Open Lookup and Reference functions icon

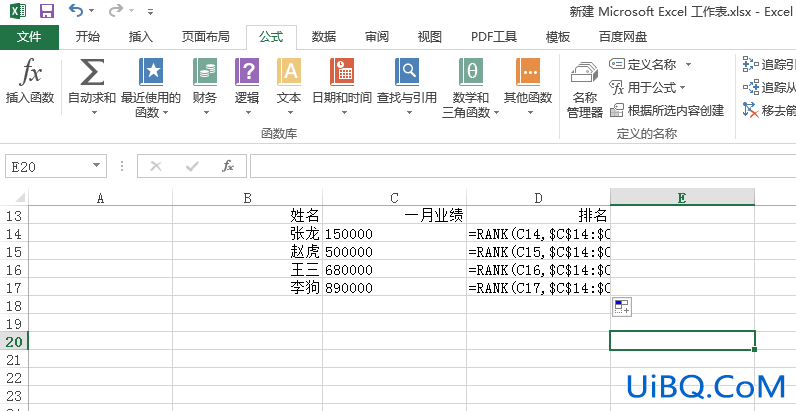(x=407, y=72)
